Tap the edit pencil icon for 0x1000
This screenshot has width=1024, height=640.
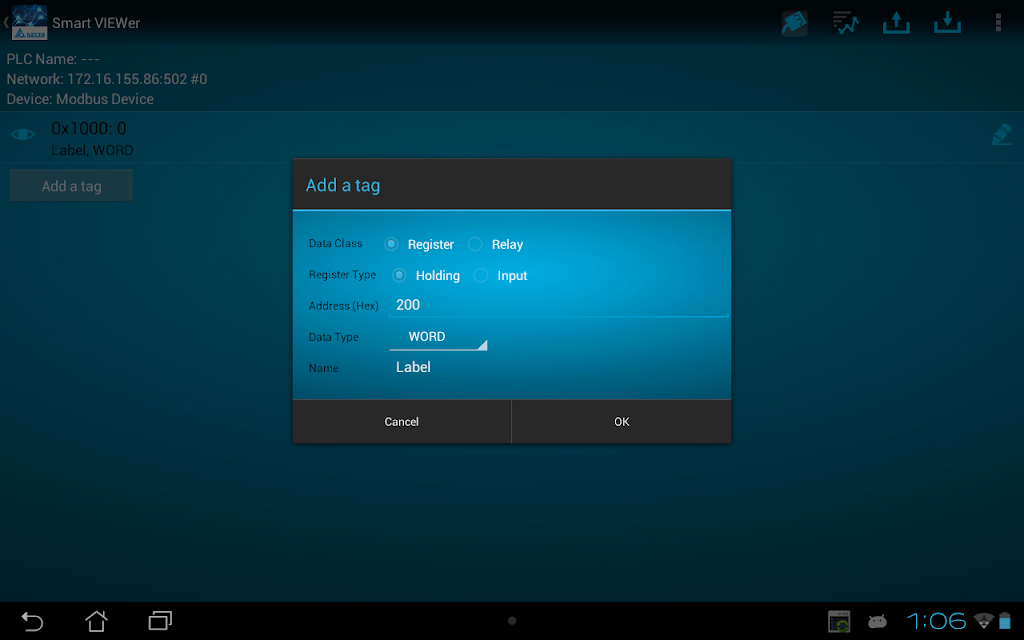tap(1001, 135)
